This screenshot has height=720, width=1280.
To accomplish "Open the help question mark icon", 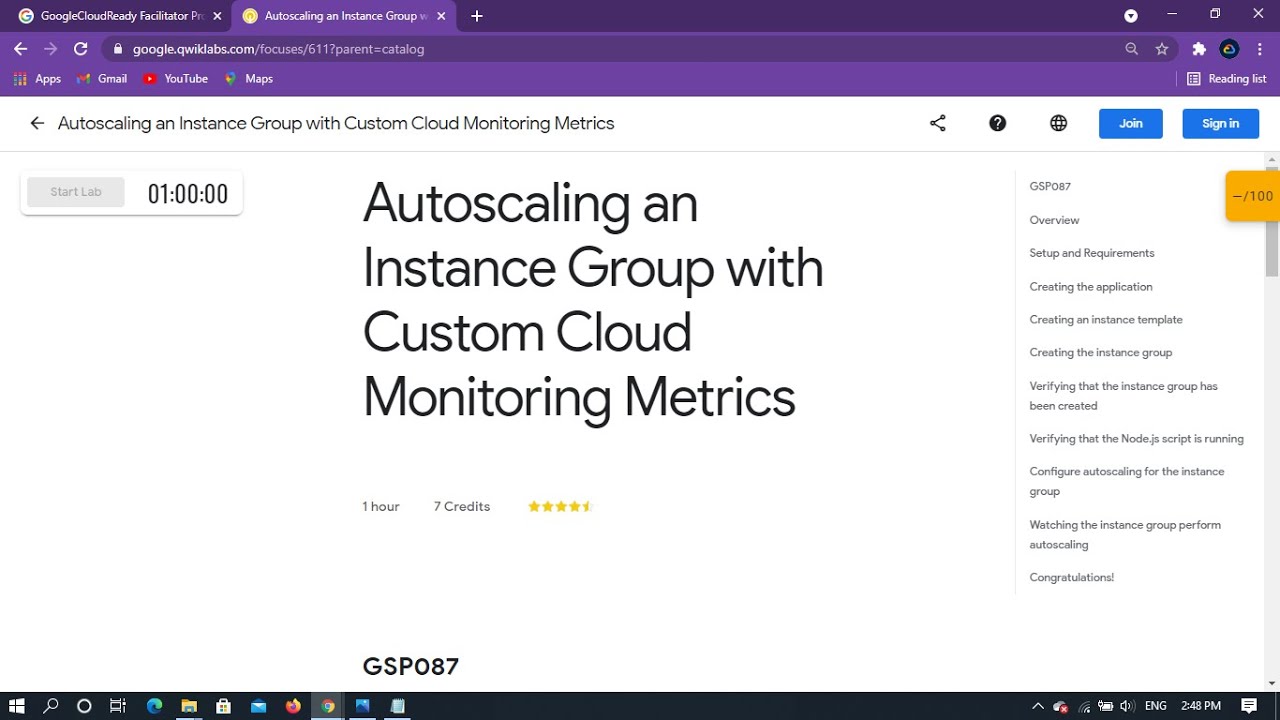I will (998, 123).
